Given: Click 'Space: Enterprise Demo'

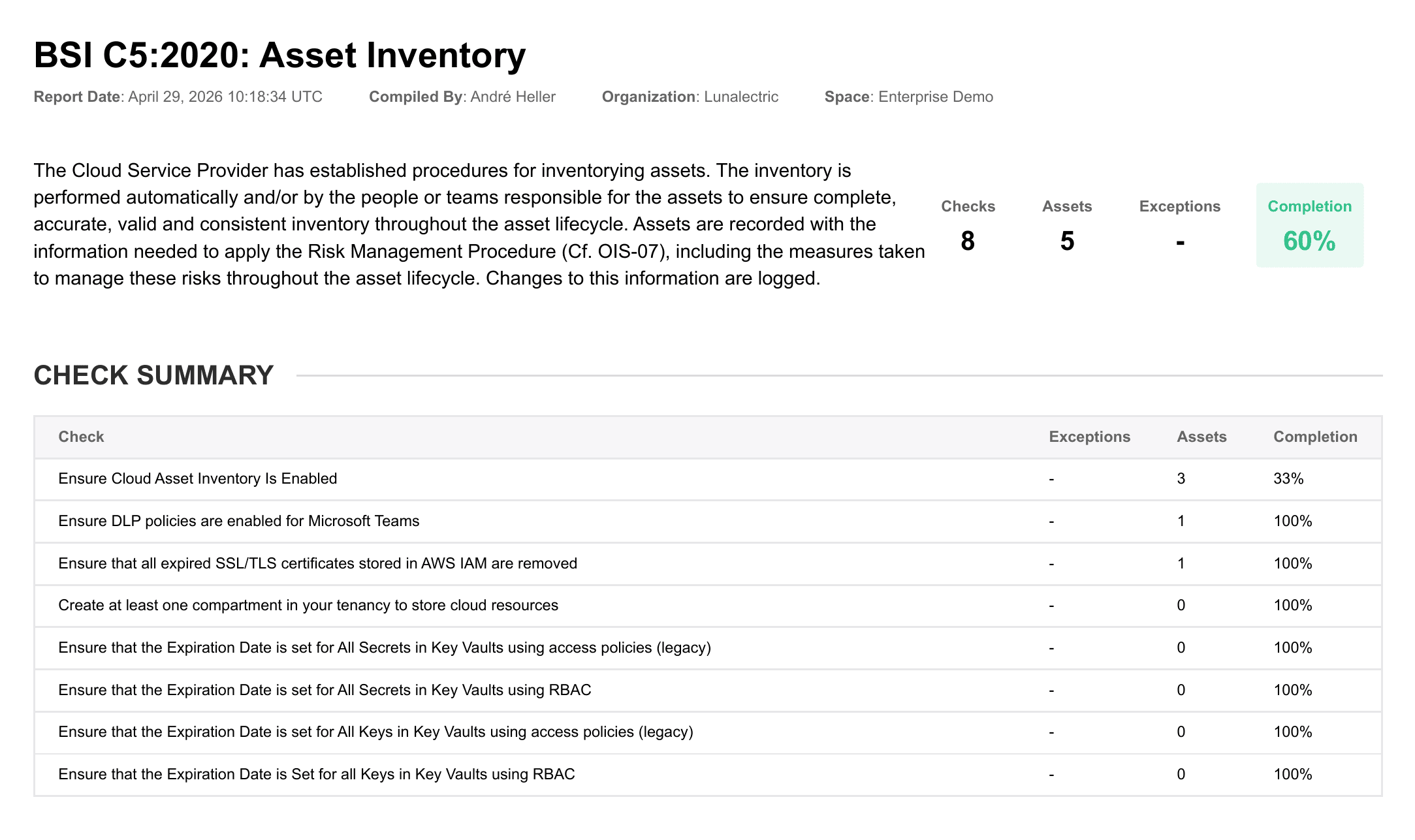Looking at the screenshot, I should point(909,97).
